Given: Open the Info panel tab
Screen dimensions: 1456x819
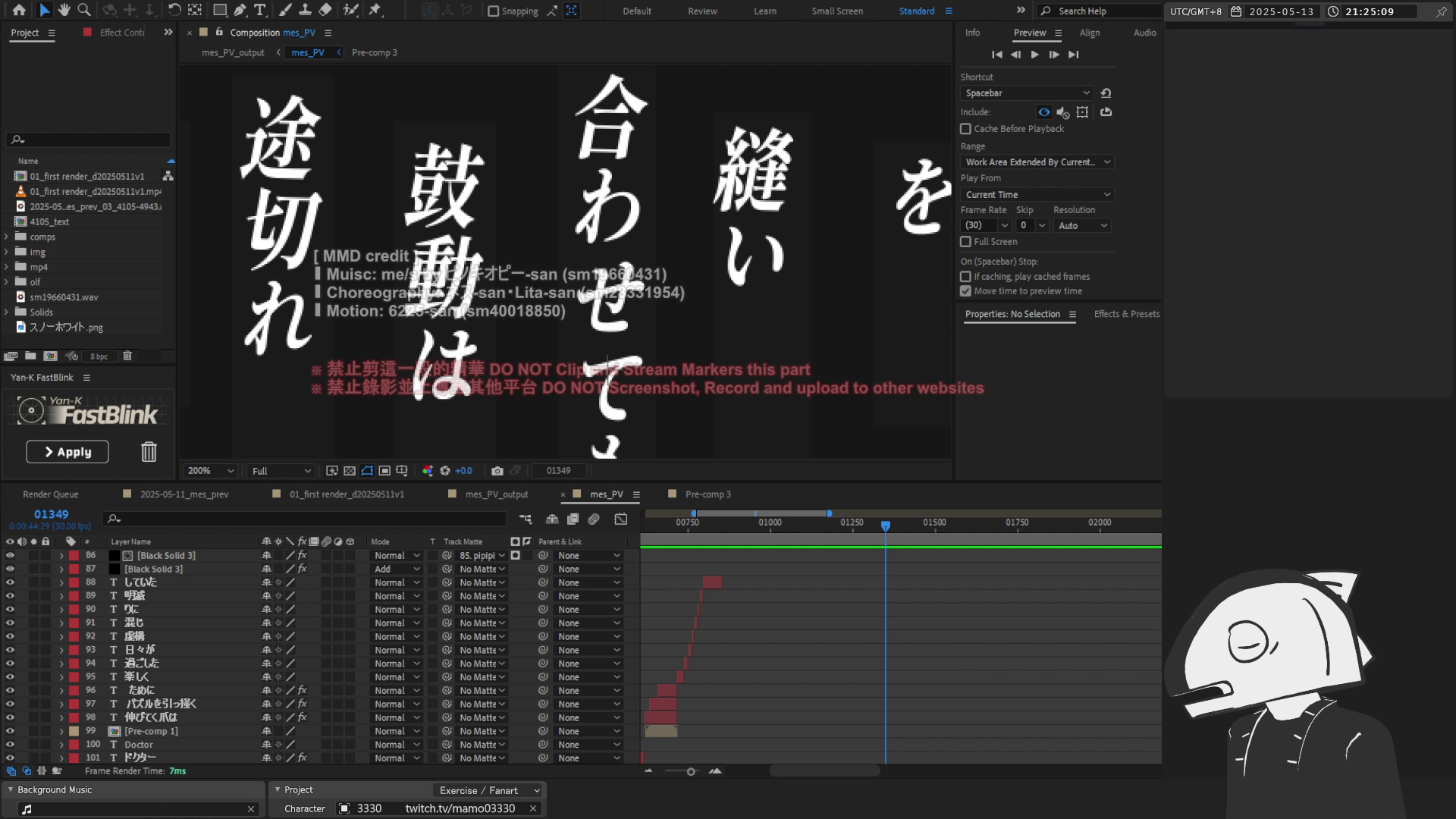Looking at the screenshot, I should pos(972,33).
